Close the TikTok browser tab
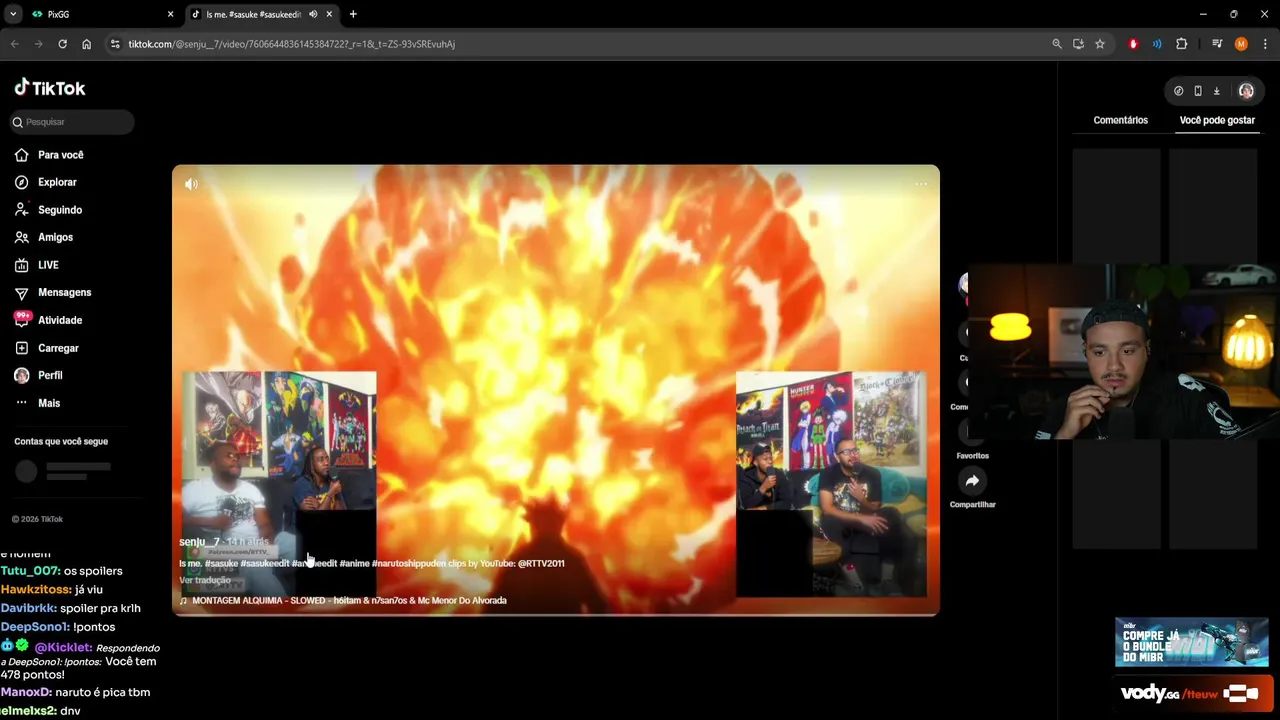The width and height of the screenshot is (1280, 720). (329, 14)
